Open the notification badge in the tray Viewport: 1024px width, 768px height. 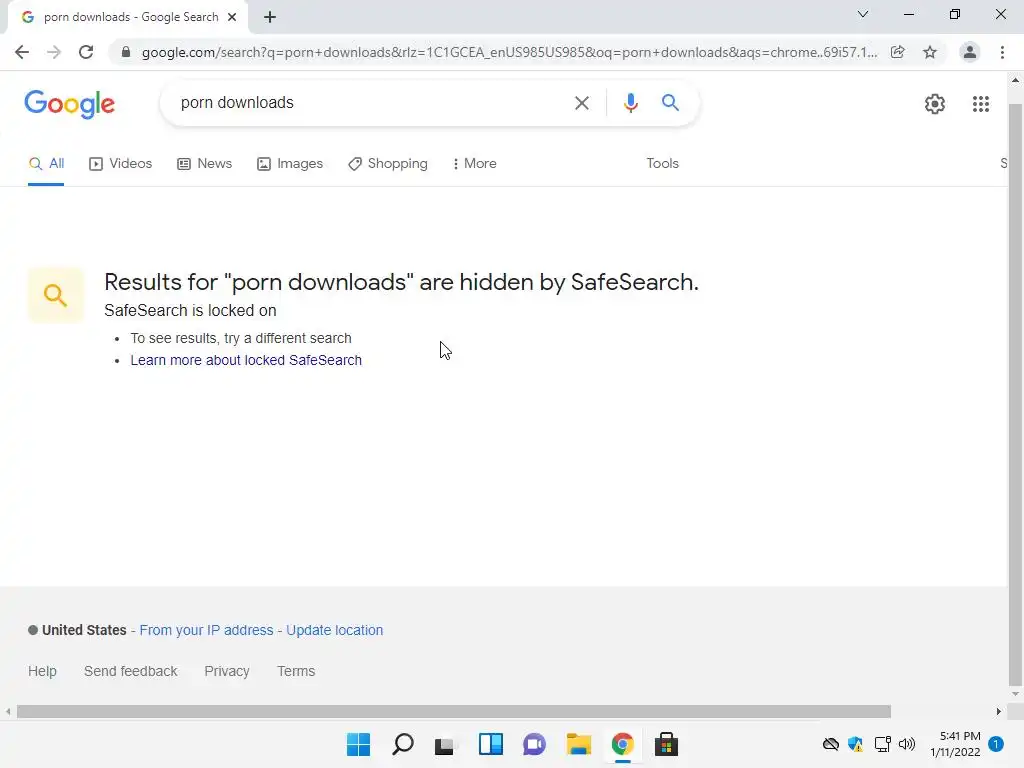coord(996,744)
